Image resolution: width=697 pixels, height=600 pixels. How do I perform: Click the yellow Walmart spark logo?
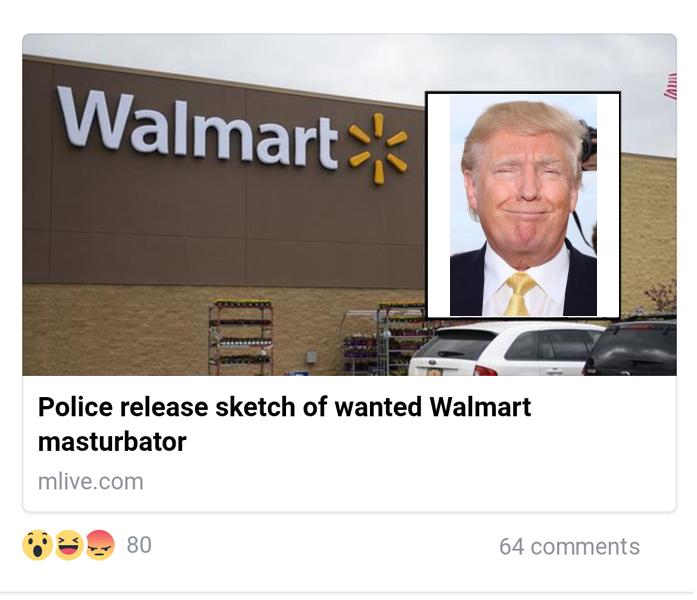tap(378, 148)
